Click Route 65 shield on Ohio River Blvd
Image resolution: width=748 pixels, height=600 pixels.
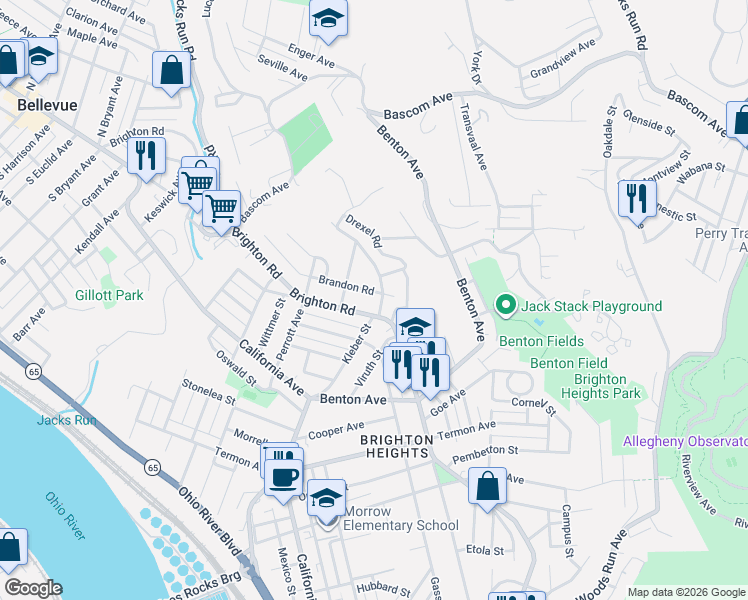click(x=153, y=467)
